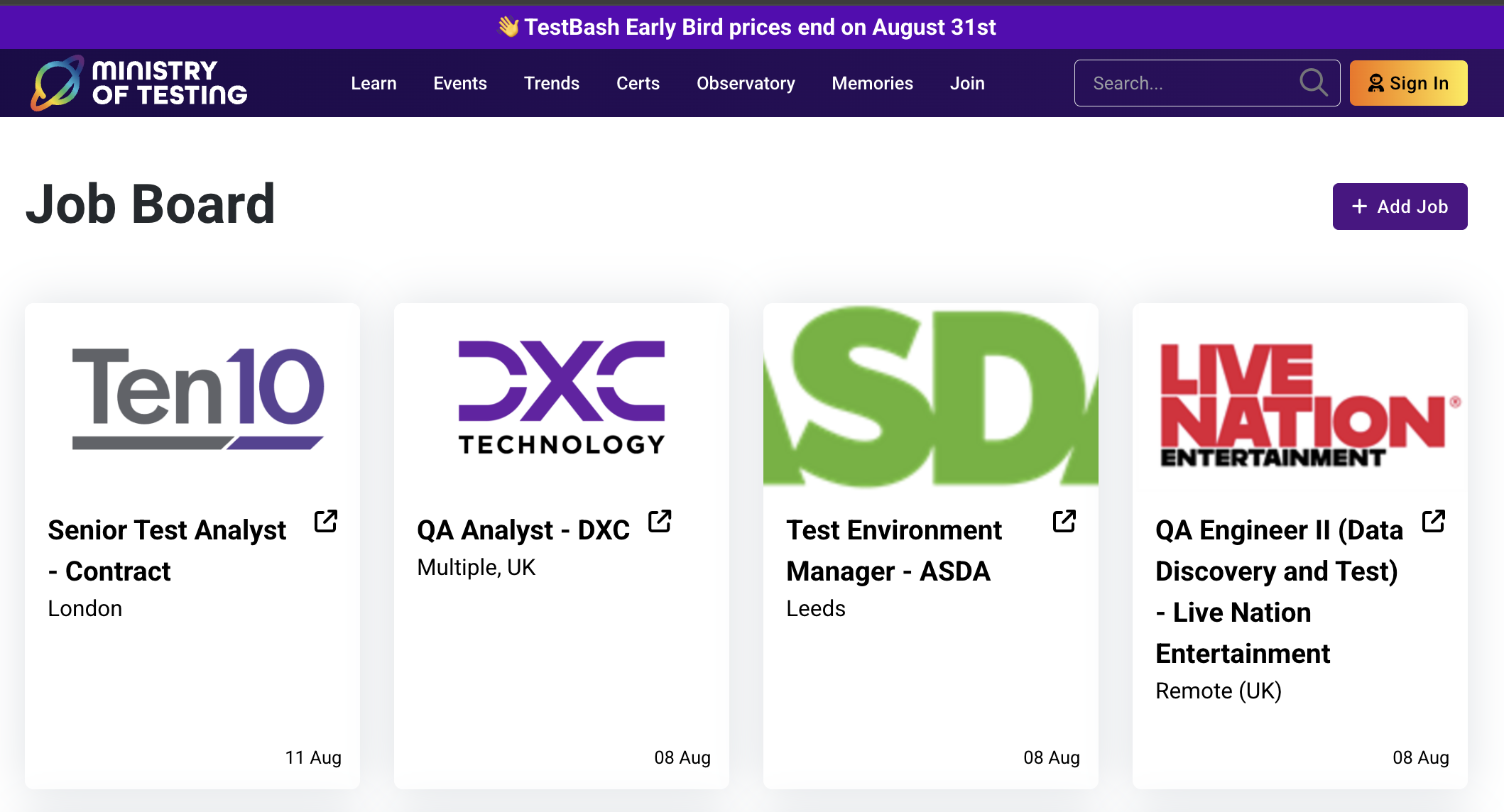Open the Memories menu
Screen dimensions: 1504x812
pyautogui.click(x=872, y=83)
